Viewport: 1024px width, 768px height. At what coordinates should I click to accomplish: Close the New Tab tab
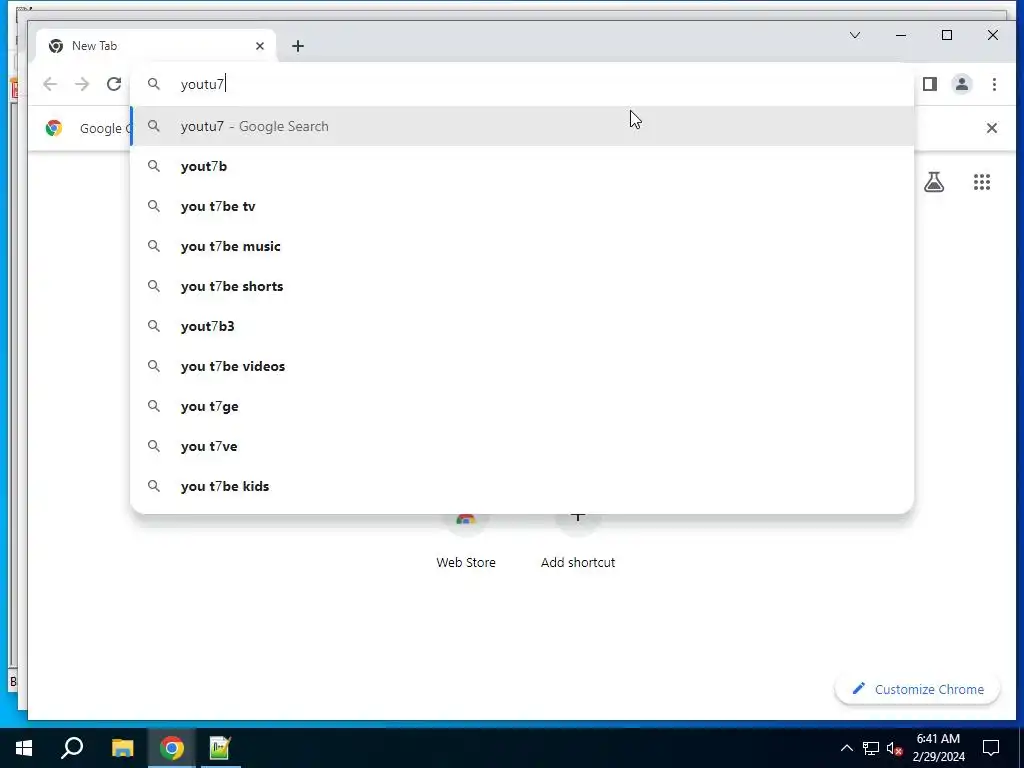tap(260, 46)
